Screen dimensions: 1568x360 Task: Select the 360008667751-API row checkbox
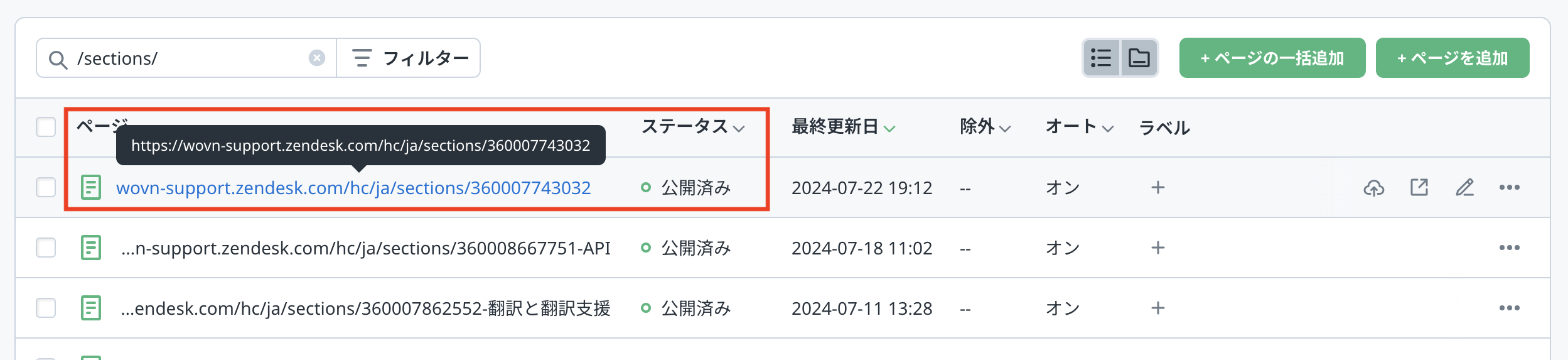[x=46, y=248]
